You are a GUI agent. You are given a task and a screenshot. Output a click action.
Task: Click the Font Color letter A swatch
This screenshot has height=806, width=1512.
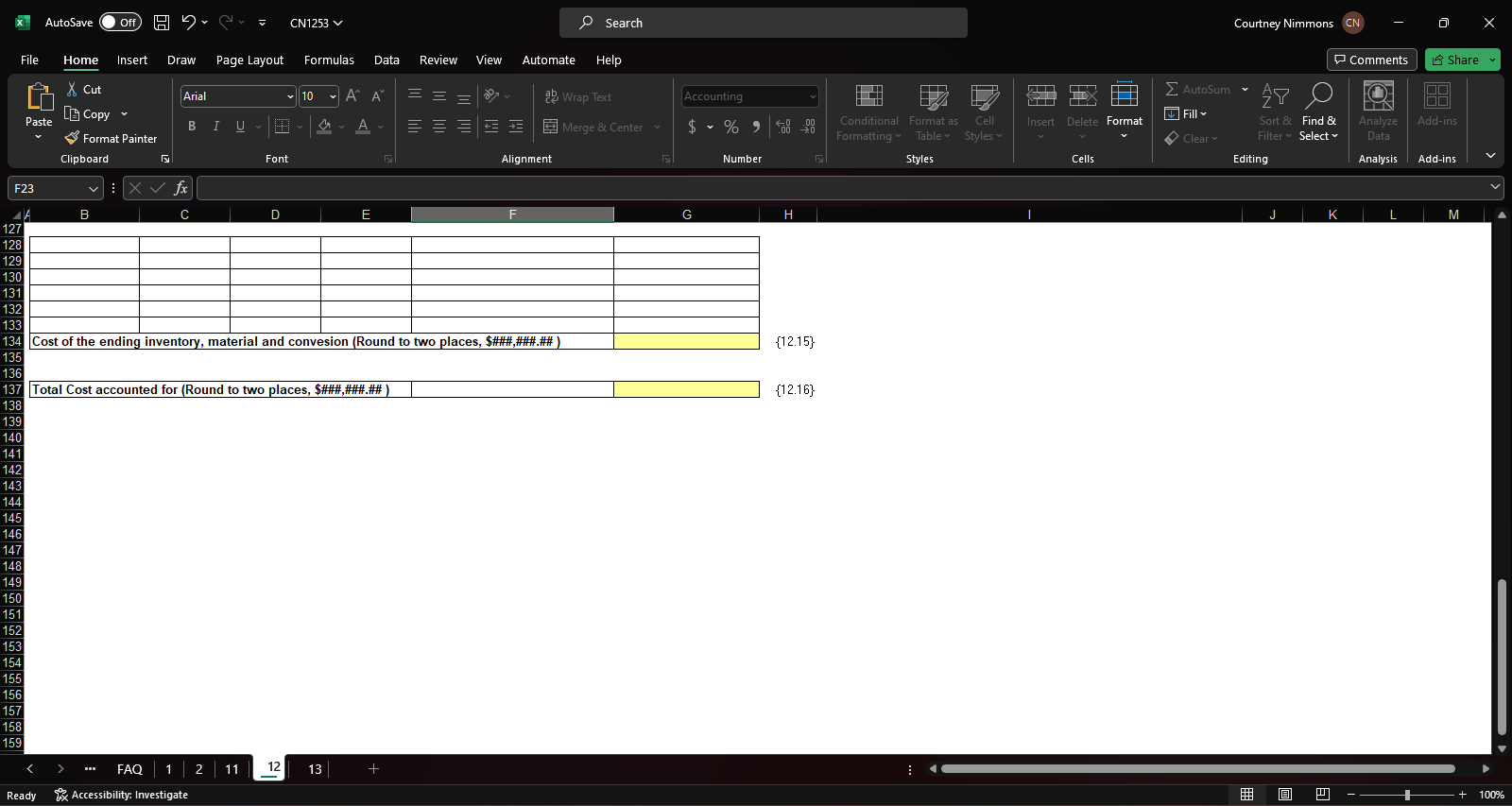(x=363, y=127)
